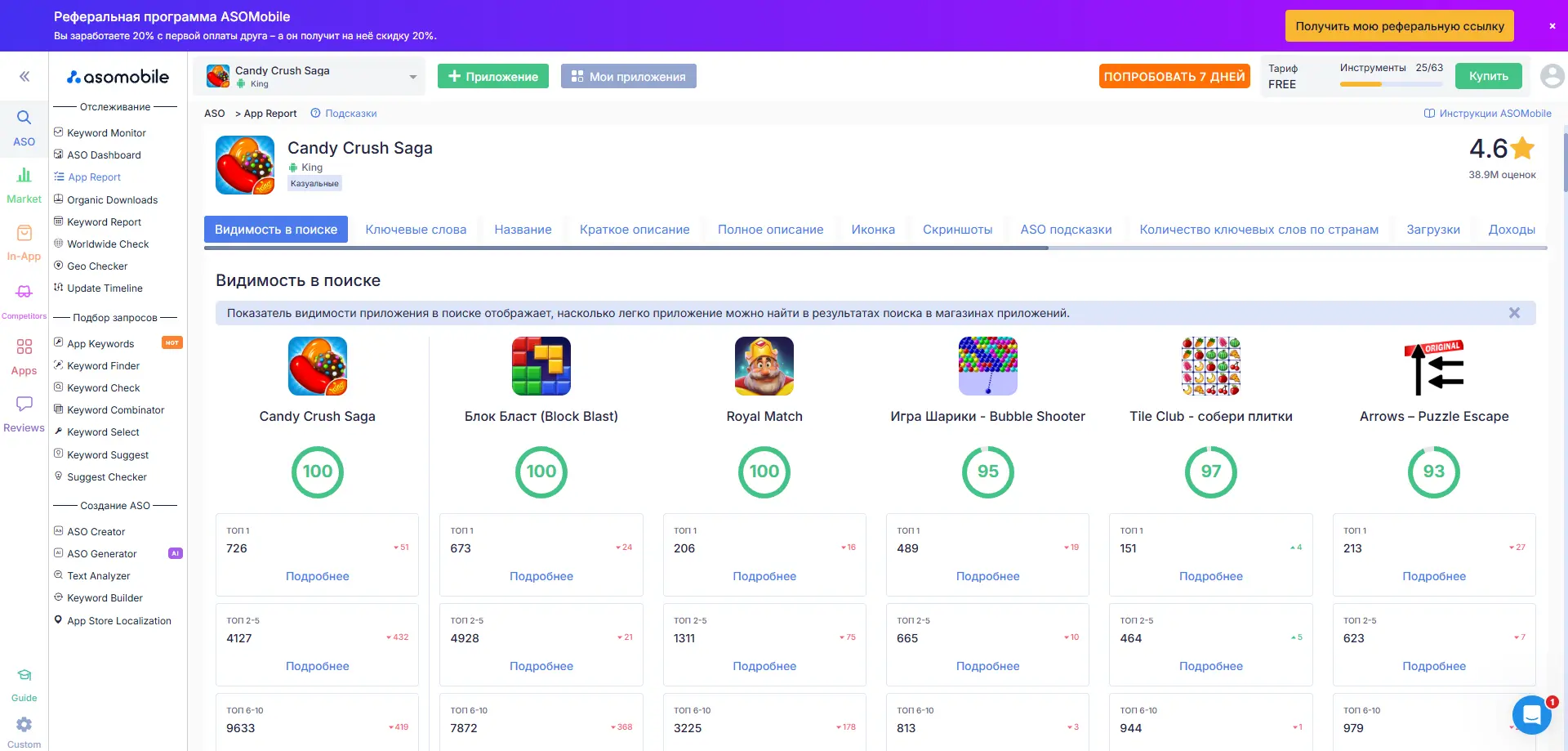Go to the asomobile home logo
Image resolution: width=1568 pixels, height=751 pixels.
tap(118, 77)
